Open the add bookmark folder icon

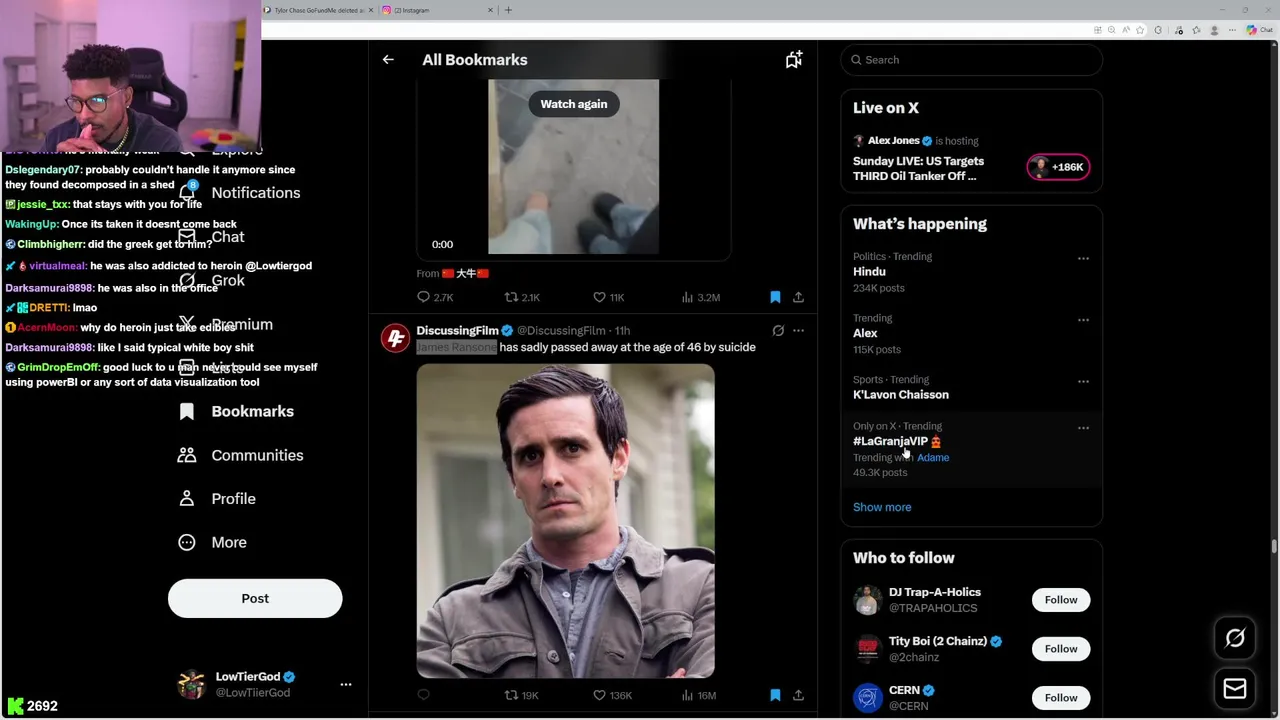(x=793, y=60)
